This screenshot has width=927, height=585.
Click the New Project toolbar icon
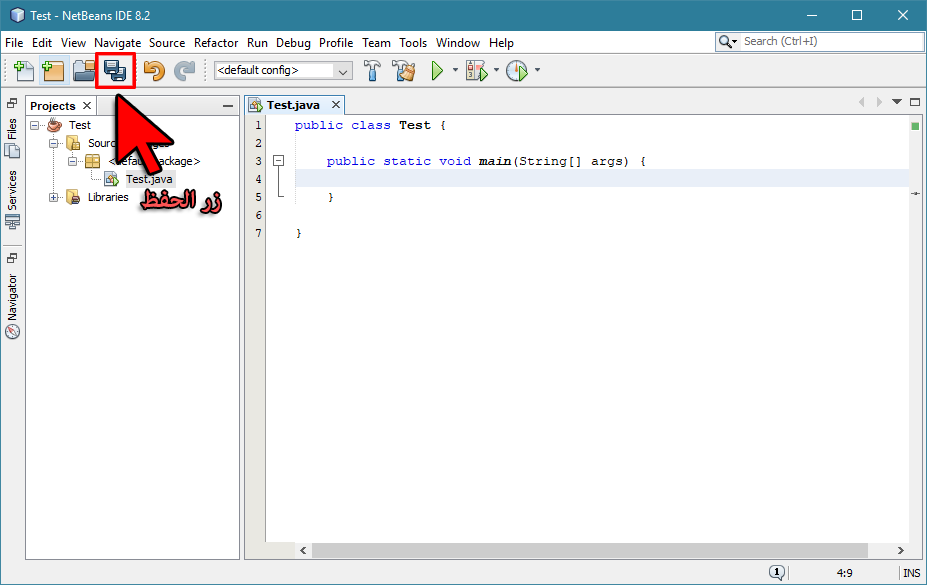[x=53, y=70]
